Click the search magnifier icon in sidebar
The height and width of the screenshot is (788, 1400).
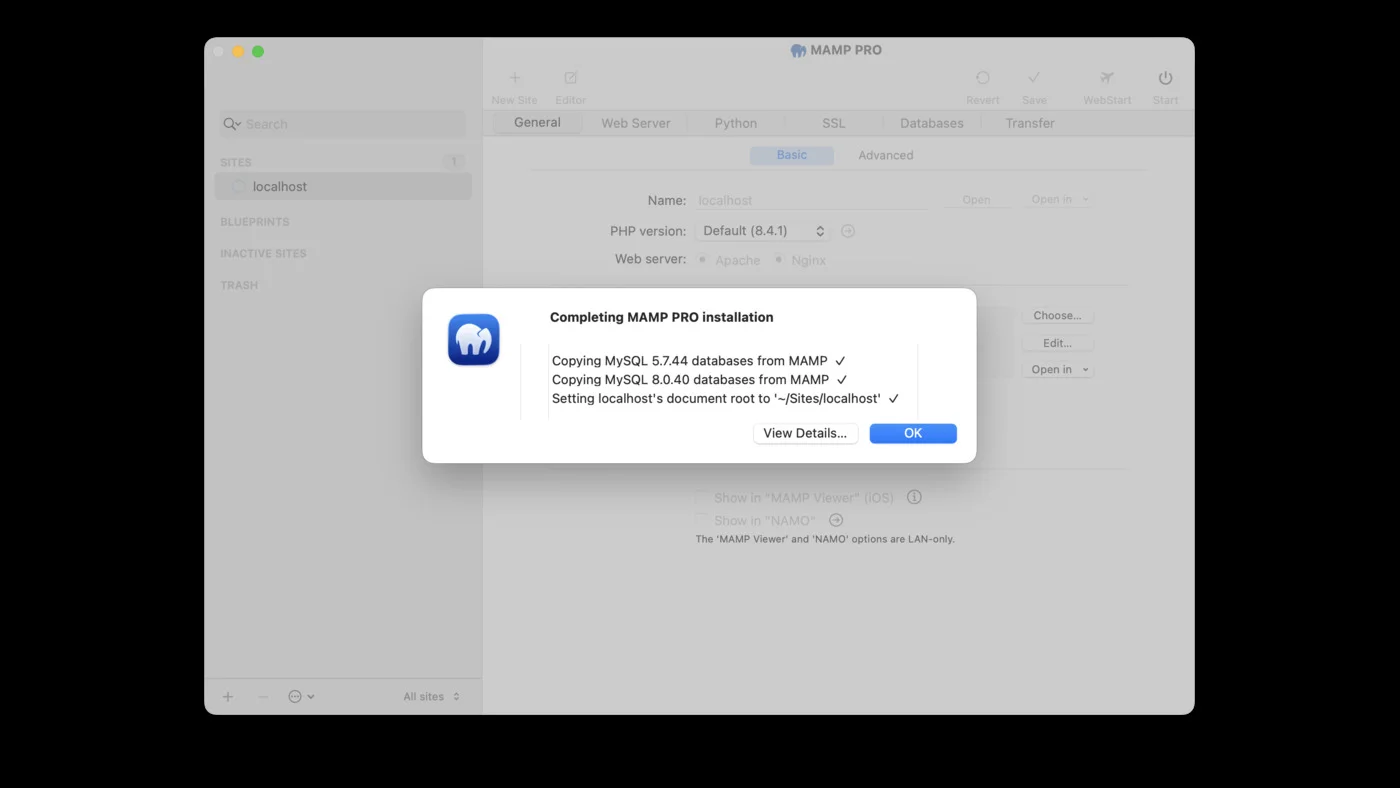tap(232, 124)
